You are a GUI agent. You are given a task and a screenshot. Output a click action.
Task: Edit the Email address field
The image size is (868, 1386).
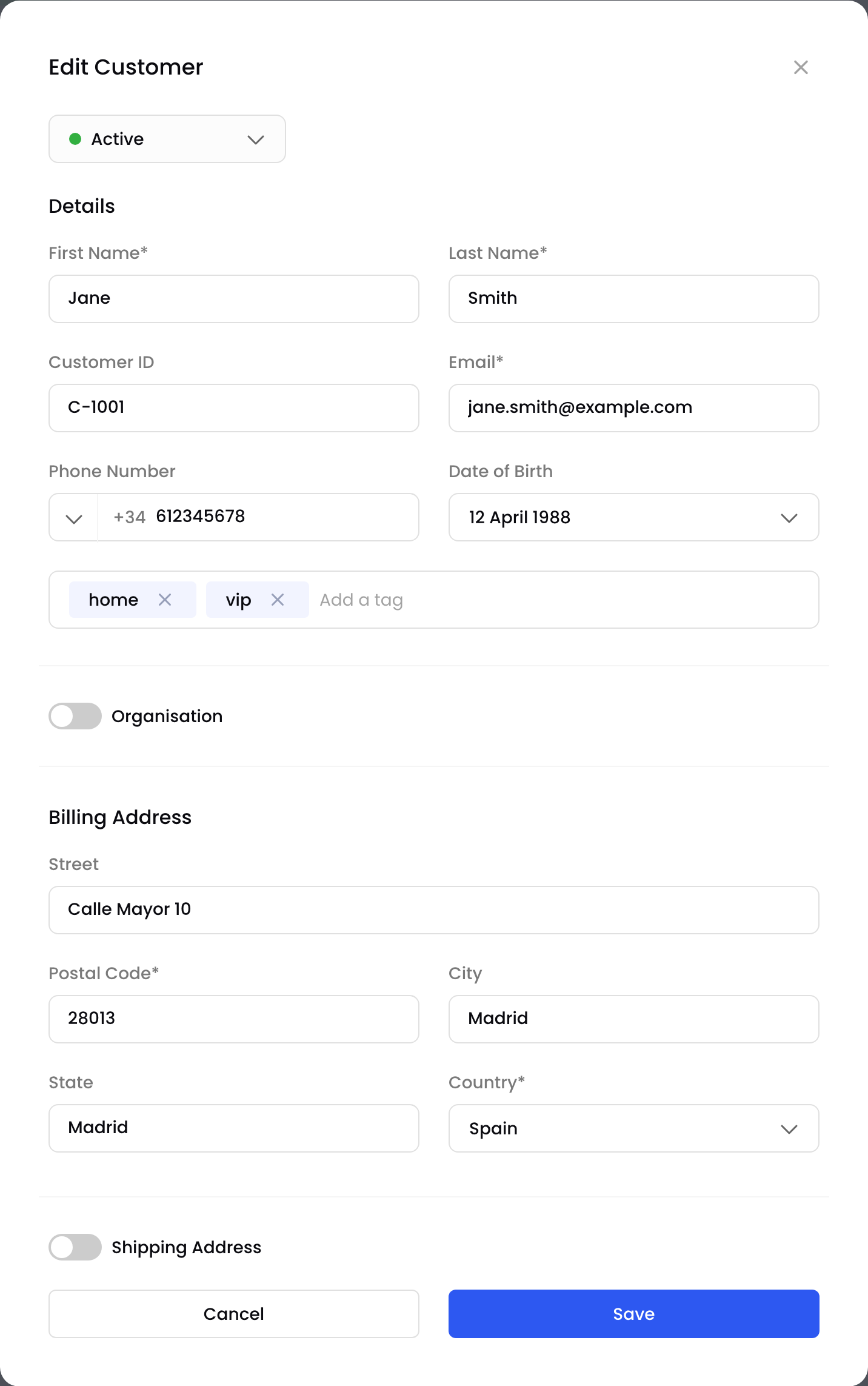634,408
